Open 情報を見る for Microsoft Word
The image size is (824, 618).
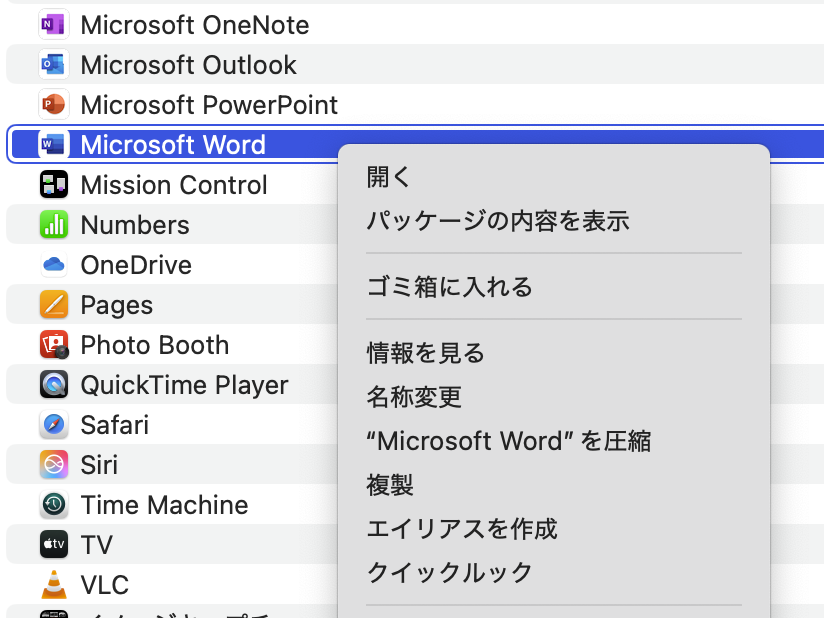click(425, 353)
